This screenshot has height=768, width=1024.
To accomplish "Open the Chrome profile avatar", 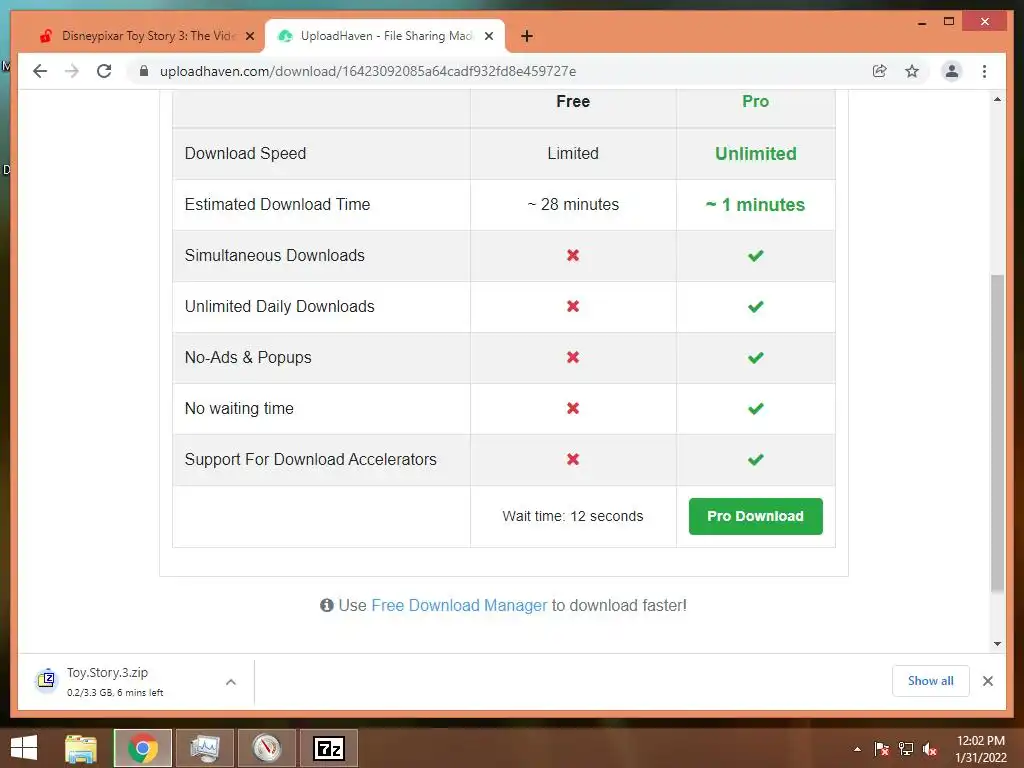I will 952,71.
